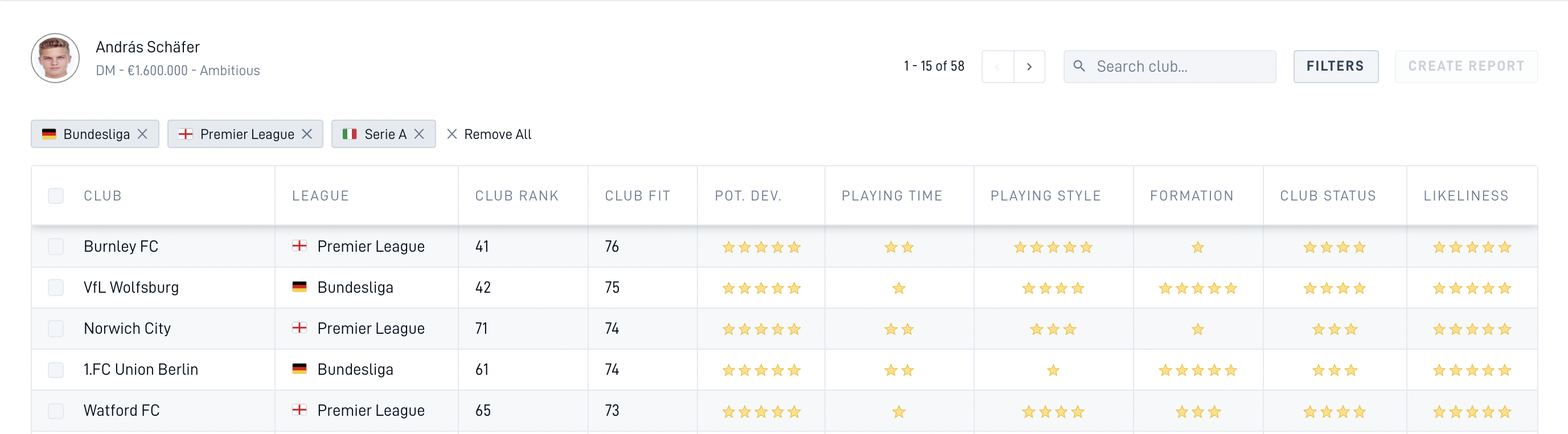Open the Filters panel
1568x434 pixels.
(x=1336, y=66)
